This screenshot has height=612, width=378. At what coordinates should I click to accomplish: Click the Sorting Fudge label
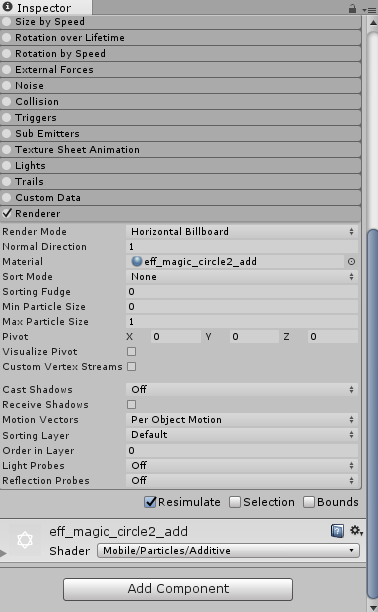tap(36, 292)
